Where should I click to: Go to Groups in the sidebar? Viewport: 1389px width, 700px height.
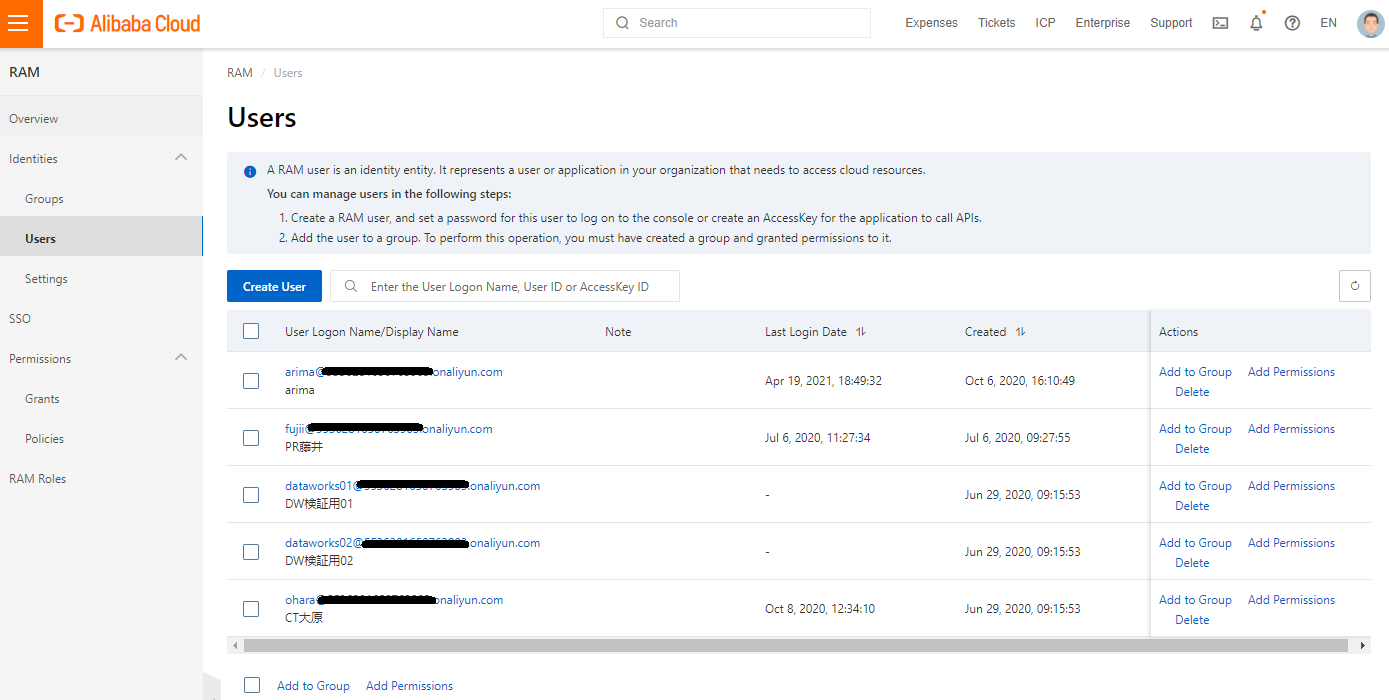pos(101,199)
